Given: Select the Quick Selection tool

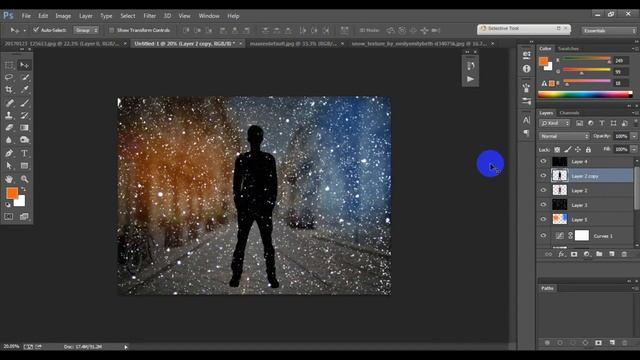Looking at the screenshot, I should click(x=24, y=77).
